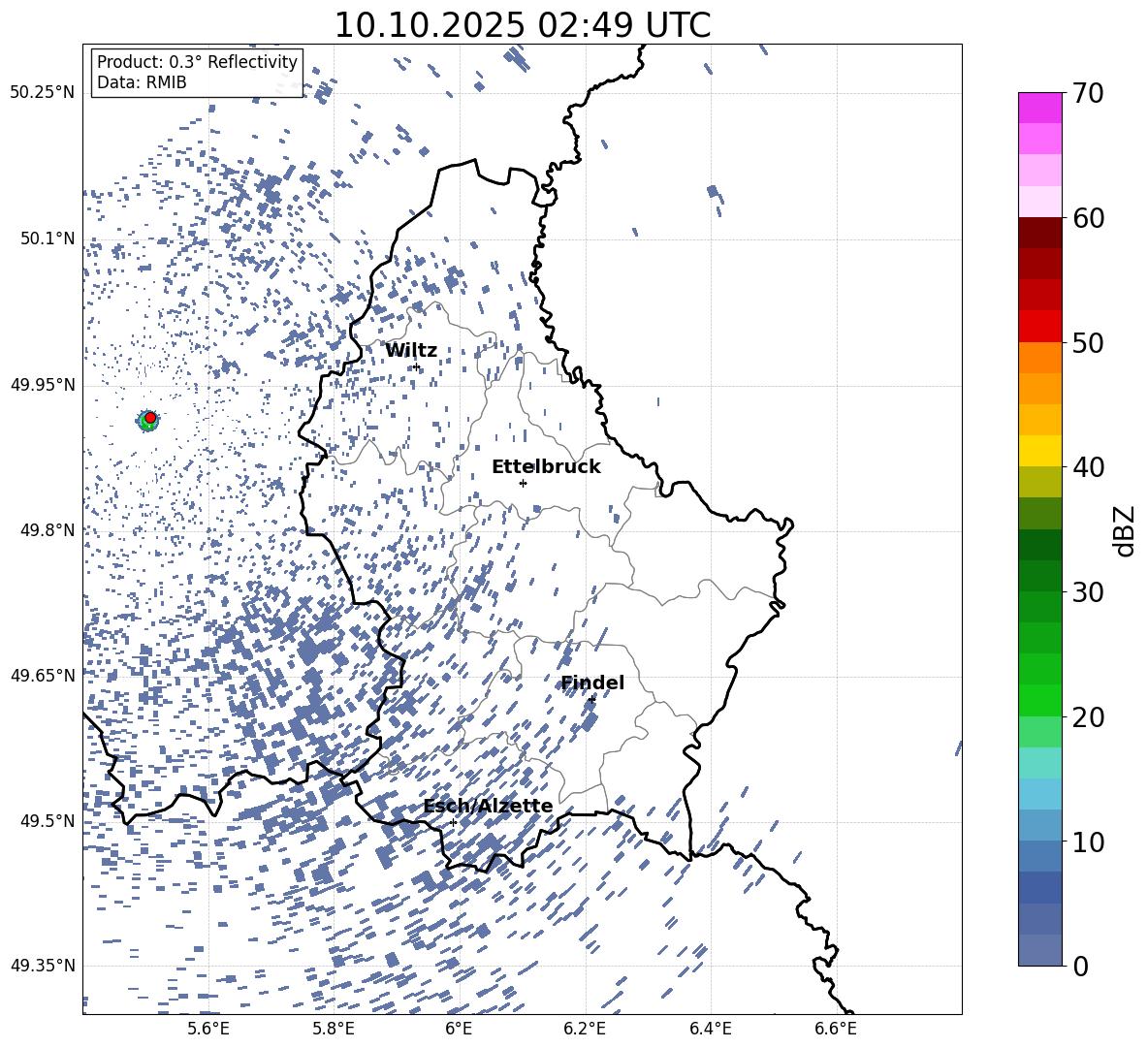The image size is (1148, 1048).
Task: Click the red radar site marker
Action: [150, 417]
